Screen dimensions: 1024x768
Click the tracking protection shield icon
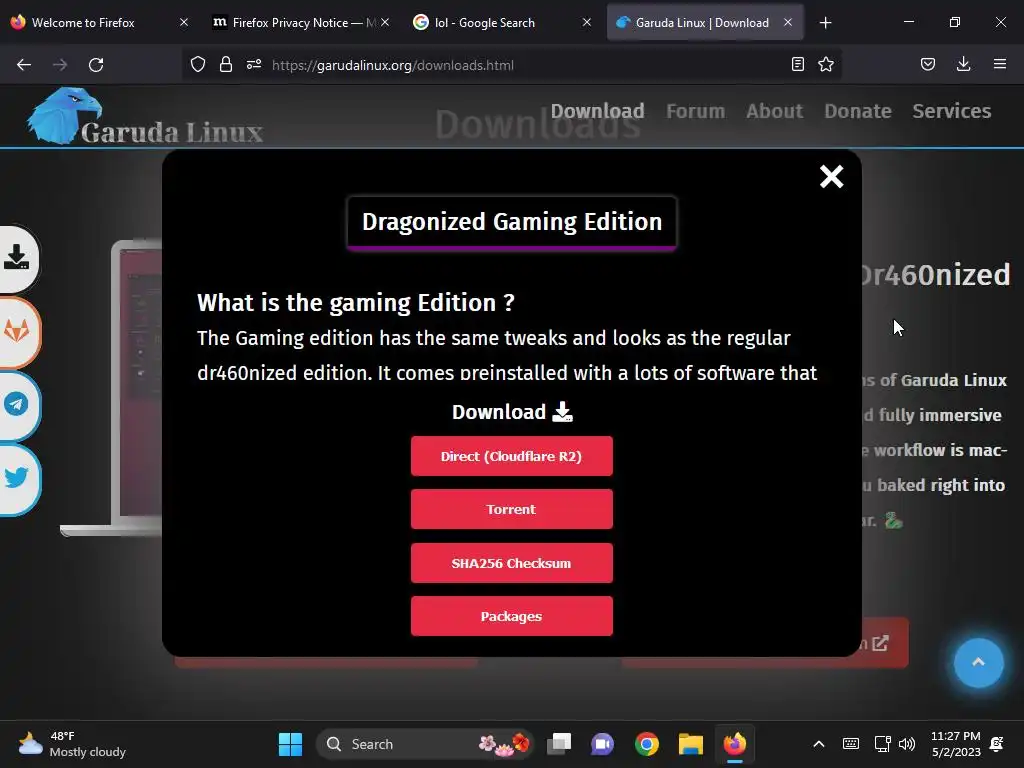[x=198, y=65]
